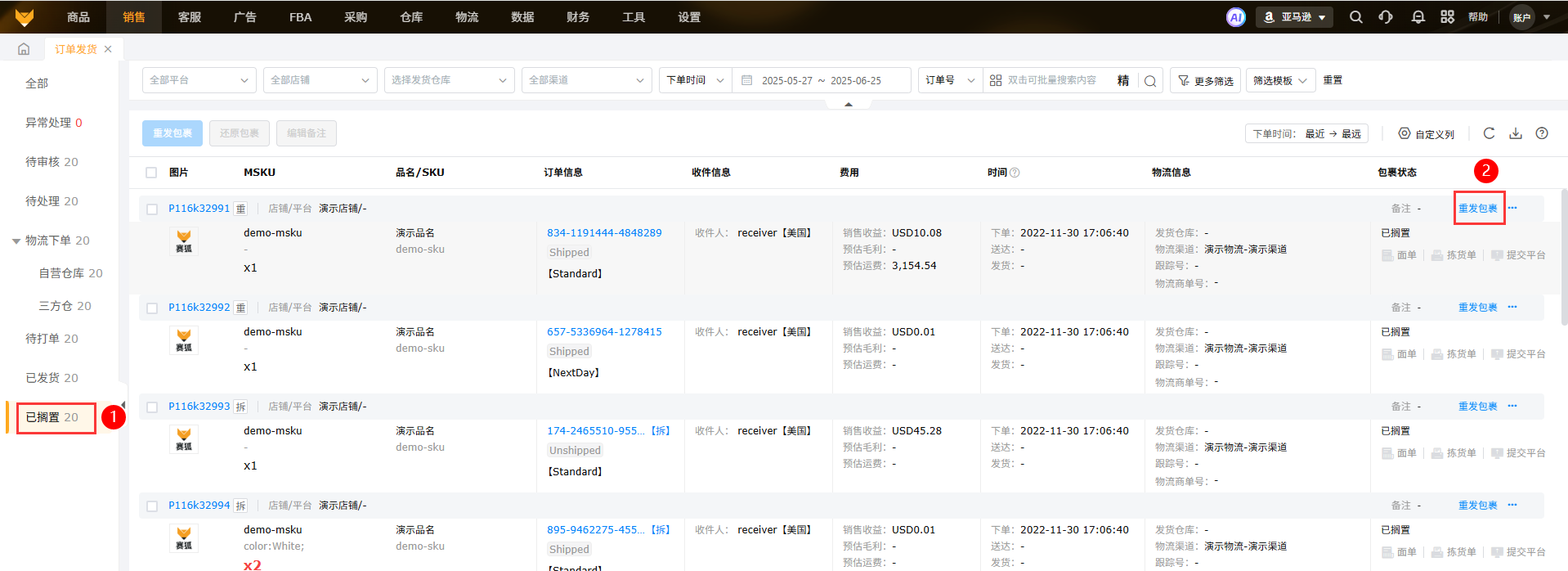Open order number 834-1191444-4848289
Screen dimensions: 1568x571
click(604, 233)
